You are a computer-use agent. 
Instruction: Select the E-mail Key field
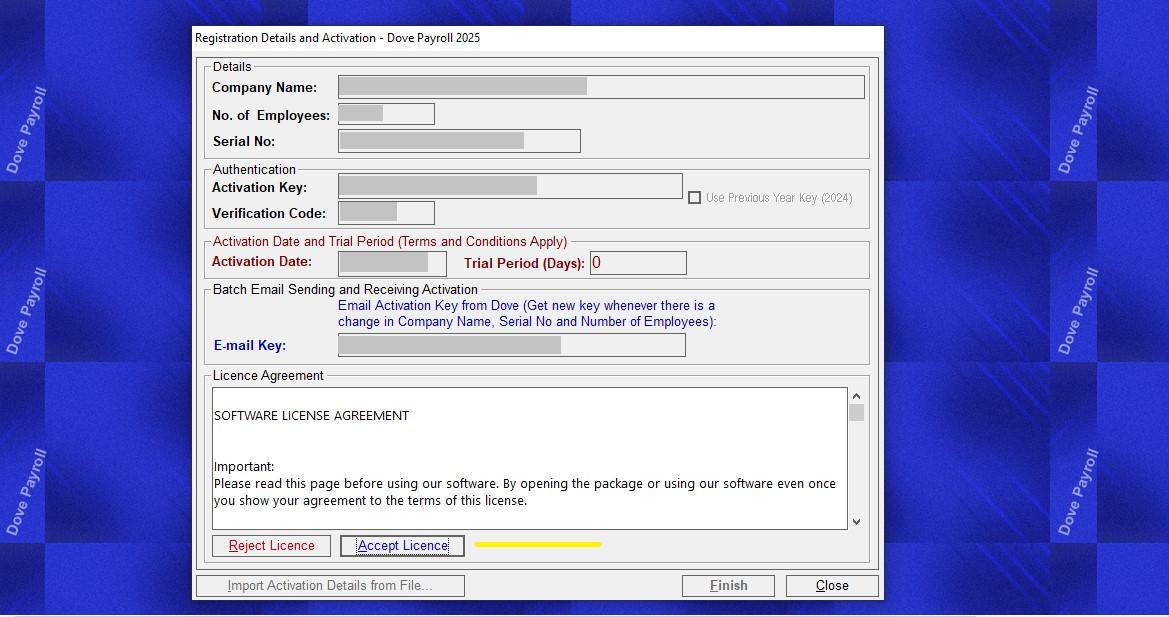click(x=511, y=345)
